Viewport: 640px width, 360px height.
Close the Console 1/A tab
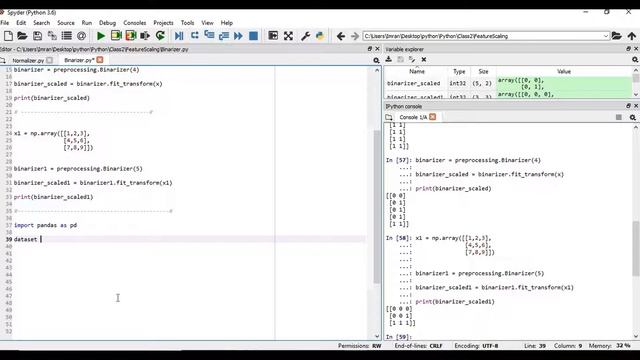[433, 117]
